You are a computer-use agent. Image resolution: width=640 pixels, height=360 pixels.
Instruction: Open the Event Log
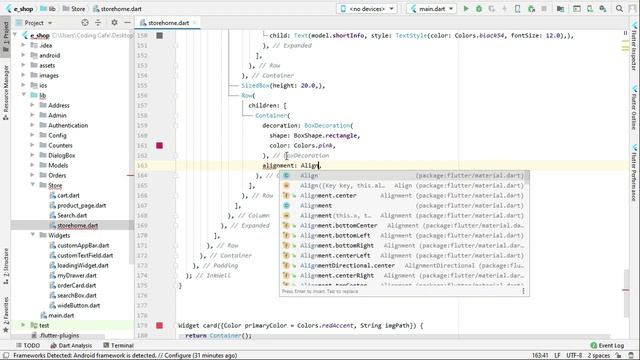point(607,345)
